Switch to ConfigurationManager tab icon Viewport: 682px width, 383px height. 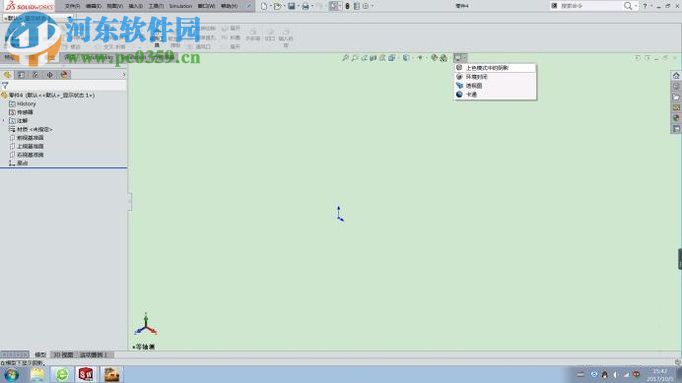[36, 75]
